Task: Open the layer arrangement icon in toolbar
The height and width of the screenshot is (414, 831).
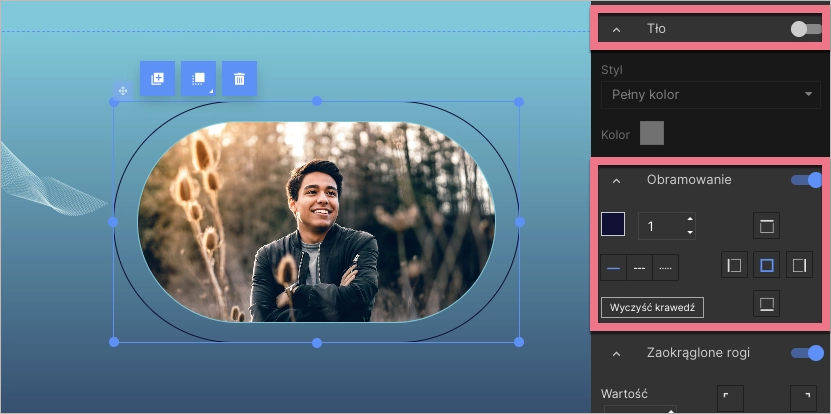Action: pyautogui.click(x=198, y=78)
